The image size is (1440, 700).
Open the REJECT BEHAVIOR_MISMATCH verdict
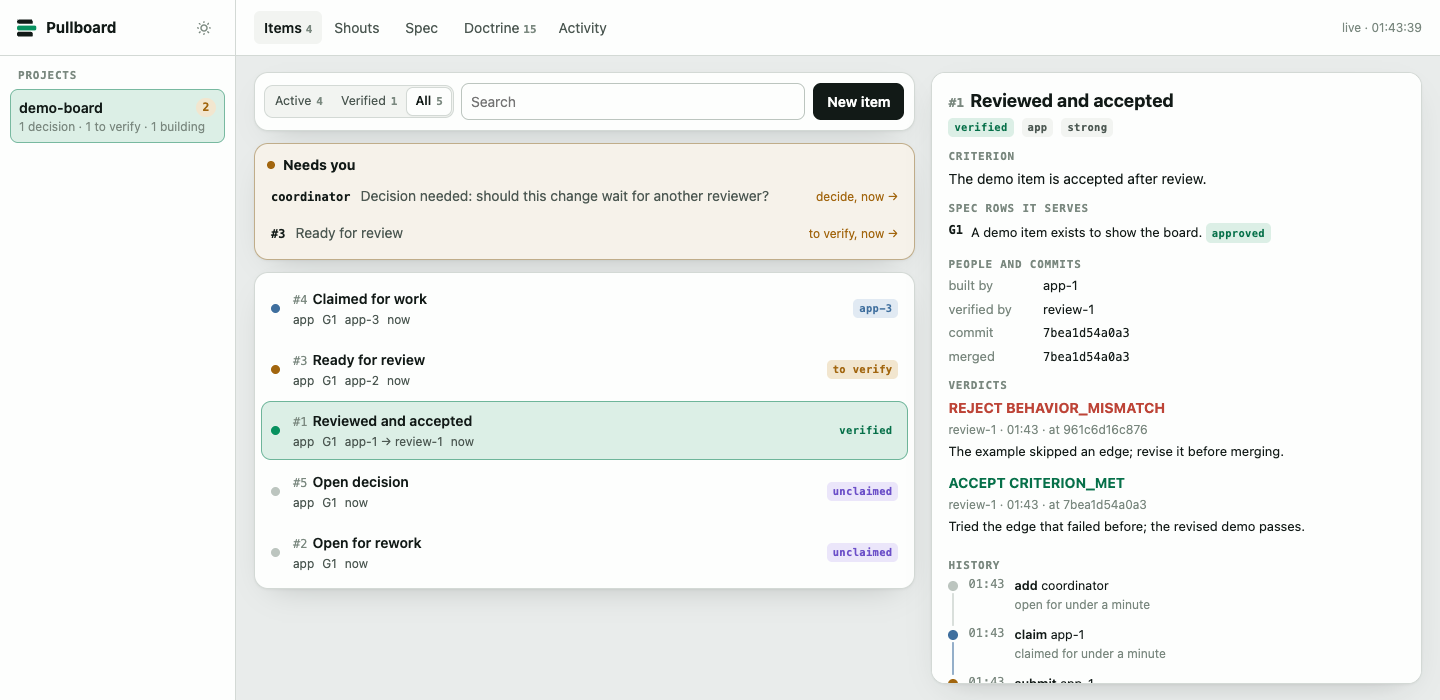click(1057, 408)
